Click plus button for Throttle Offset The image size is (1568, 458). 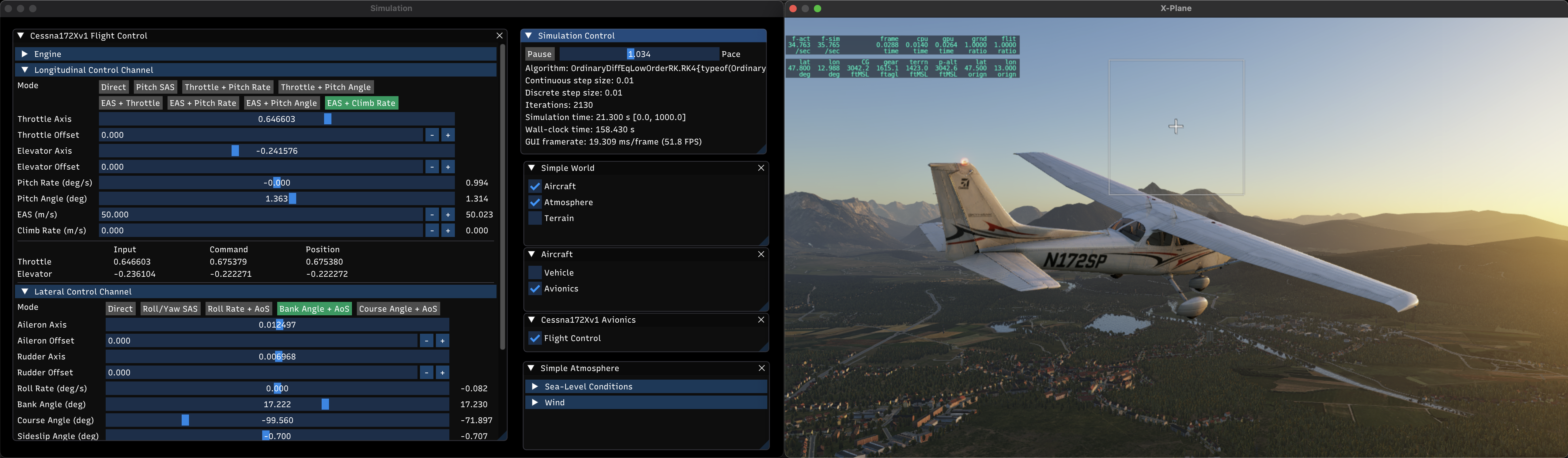tap(448, 135)
